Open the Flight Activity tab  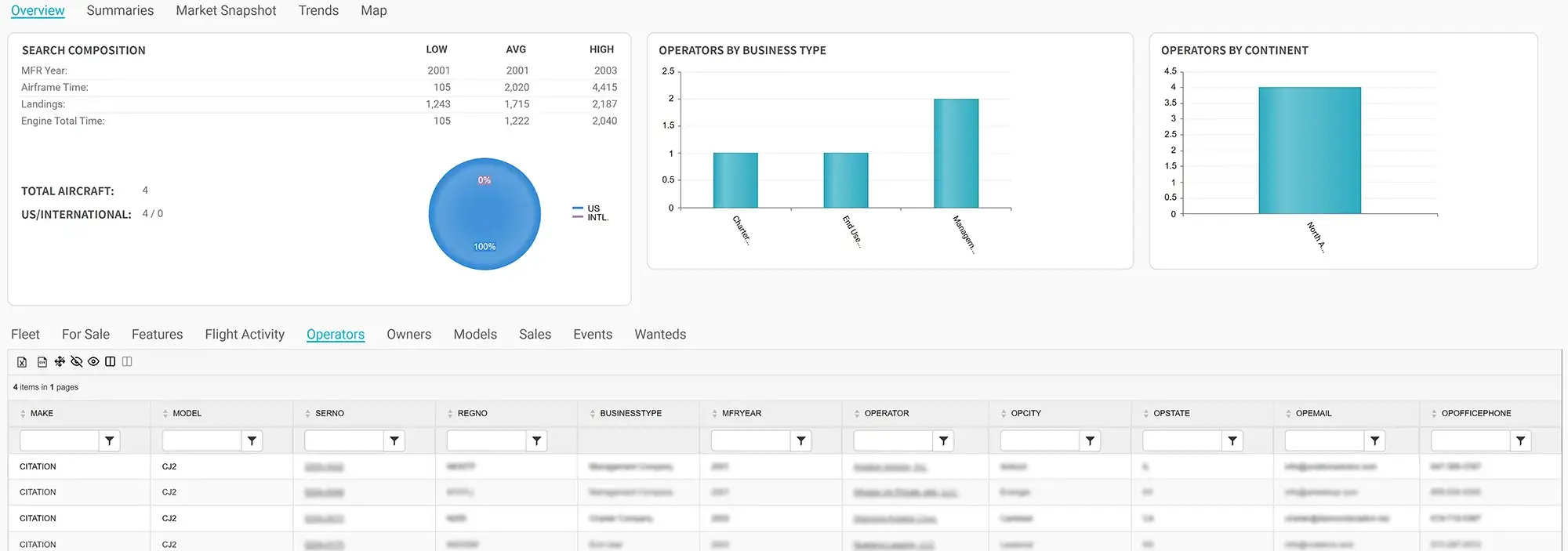[245, 335]
